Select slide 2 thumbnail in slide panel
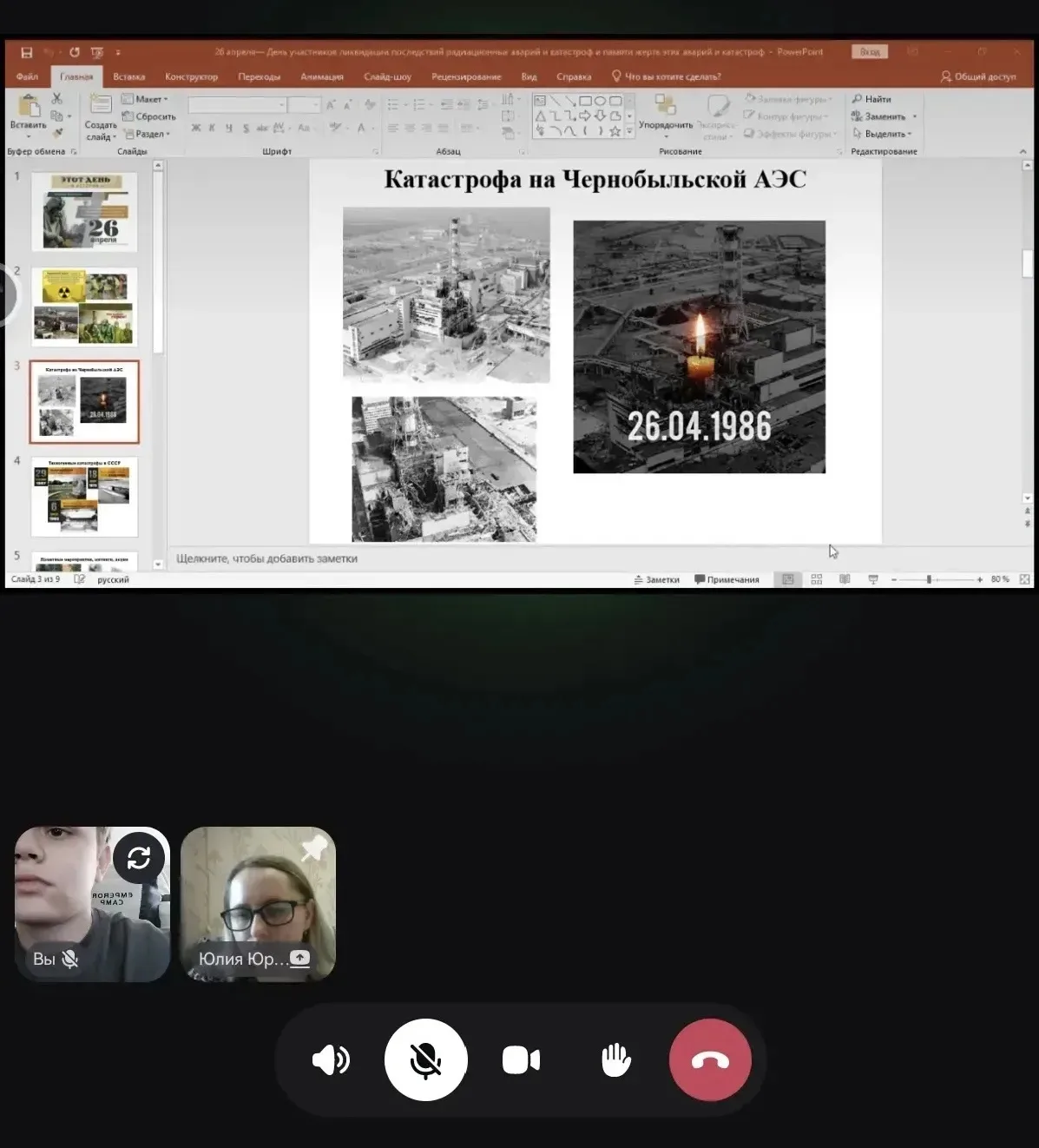 [x=84, y=307]
